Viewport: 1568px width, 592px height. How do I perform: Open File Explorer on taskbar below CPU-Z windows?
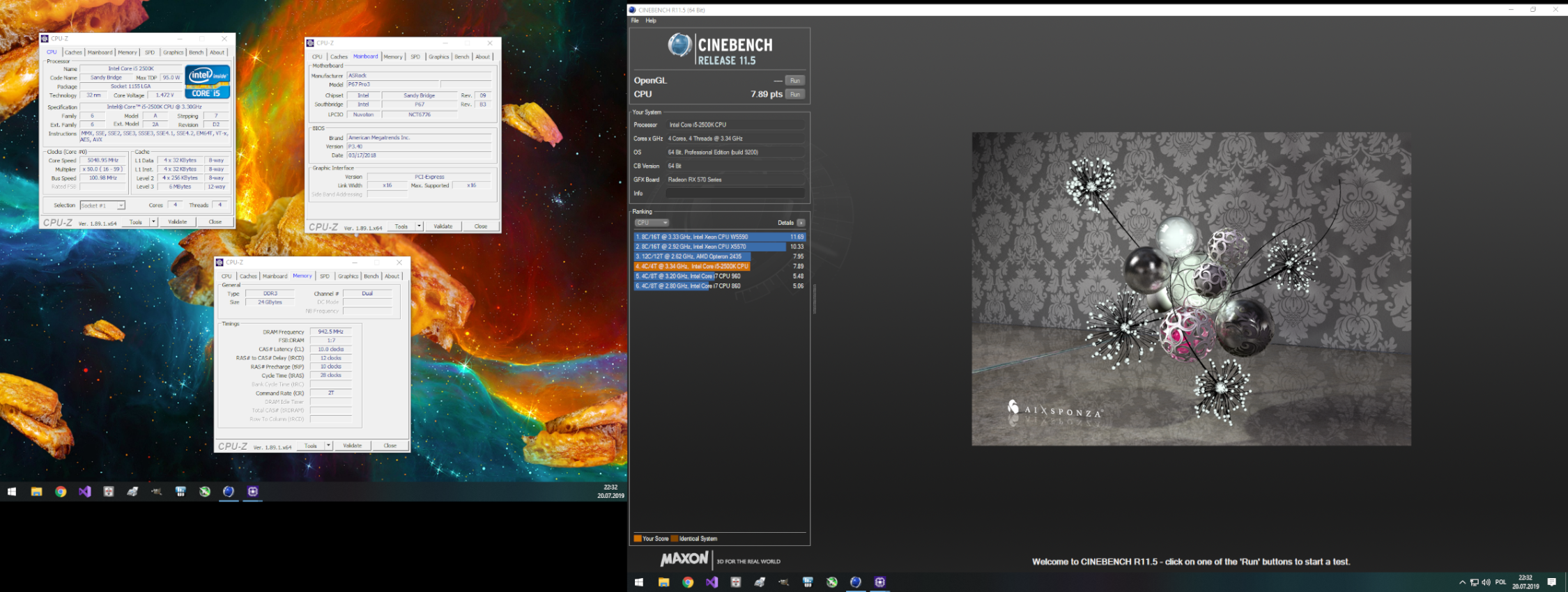pos(36,492)
